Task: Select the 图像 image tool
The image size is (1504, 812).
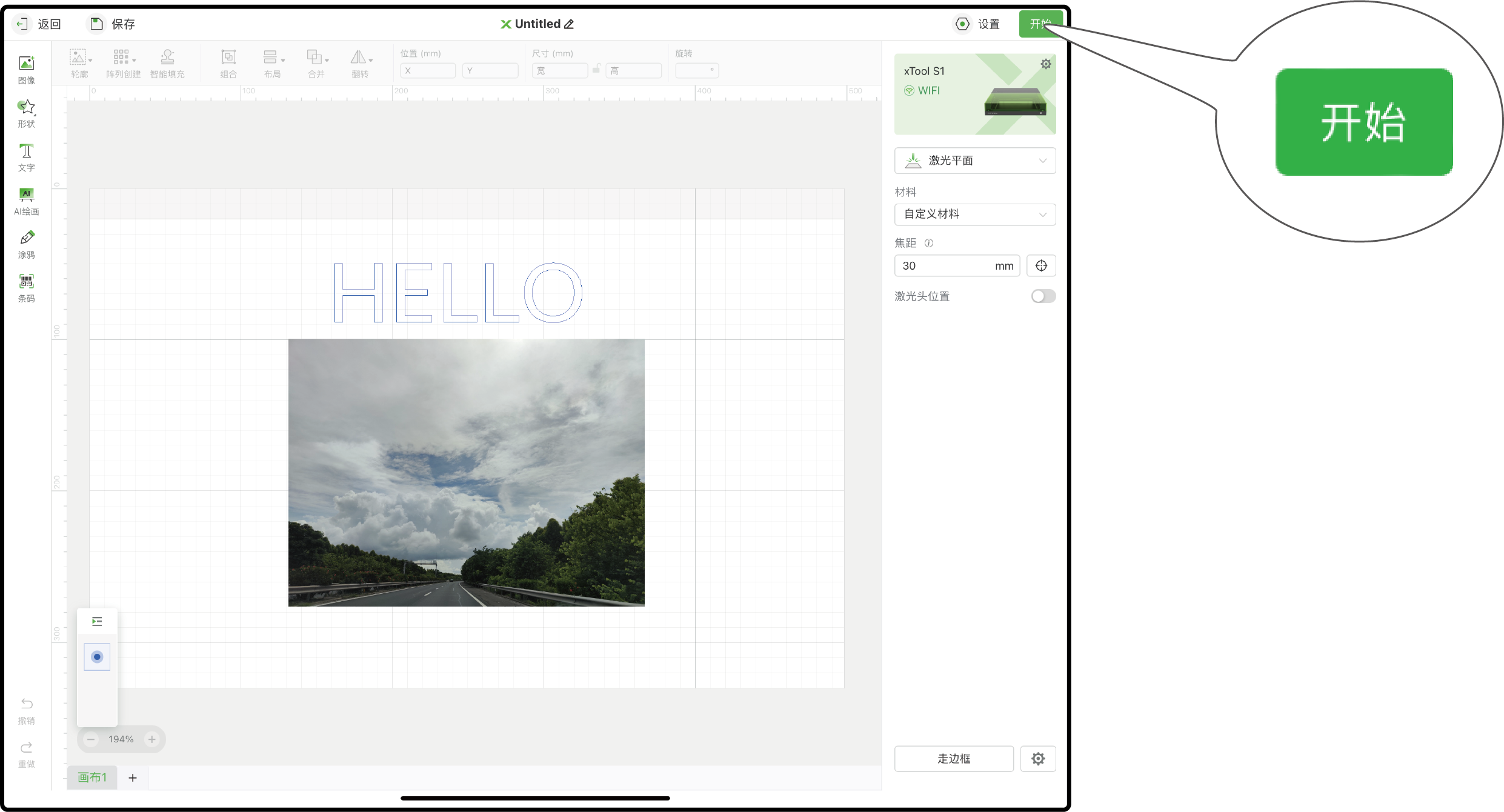Action: (x=26, y=69)
